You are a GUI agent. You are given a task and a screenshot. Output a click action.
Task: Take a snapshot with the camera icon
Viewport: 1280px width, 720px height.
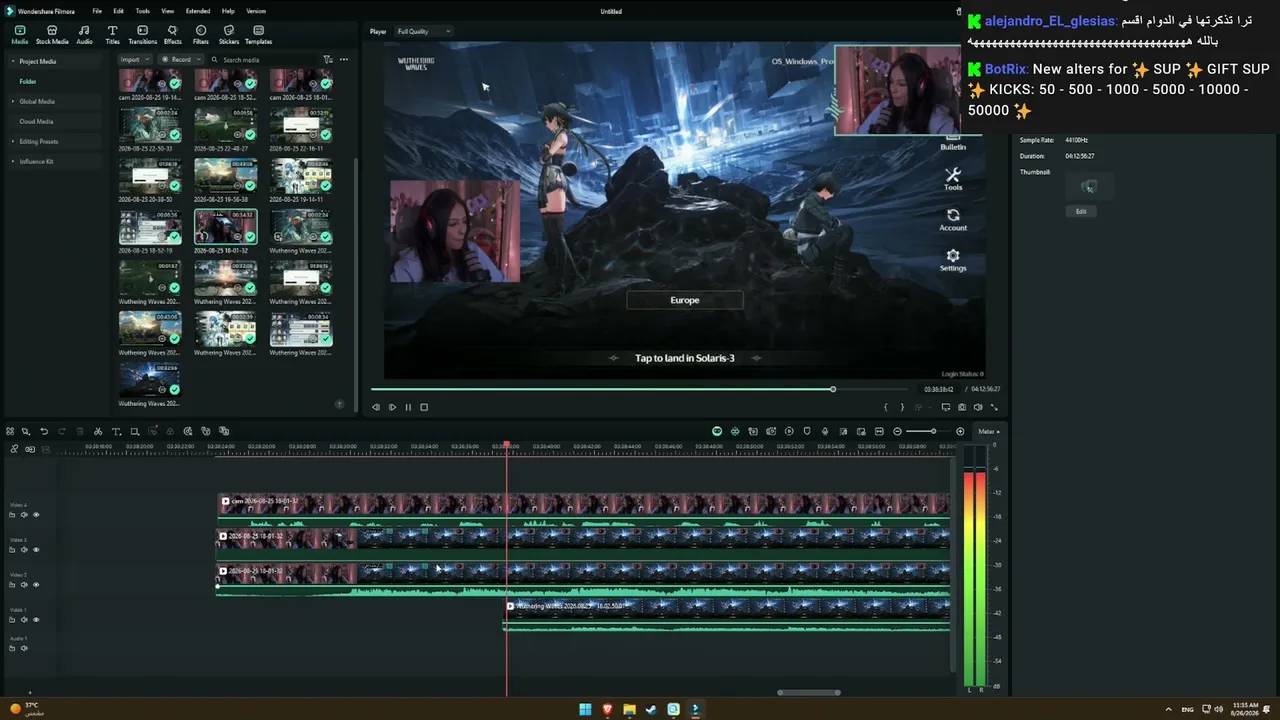point(962,407)
